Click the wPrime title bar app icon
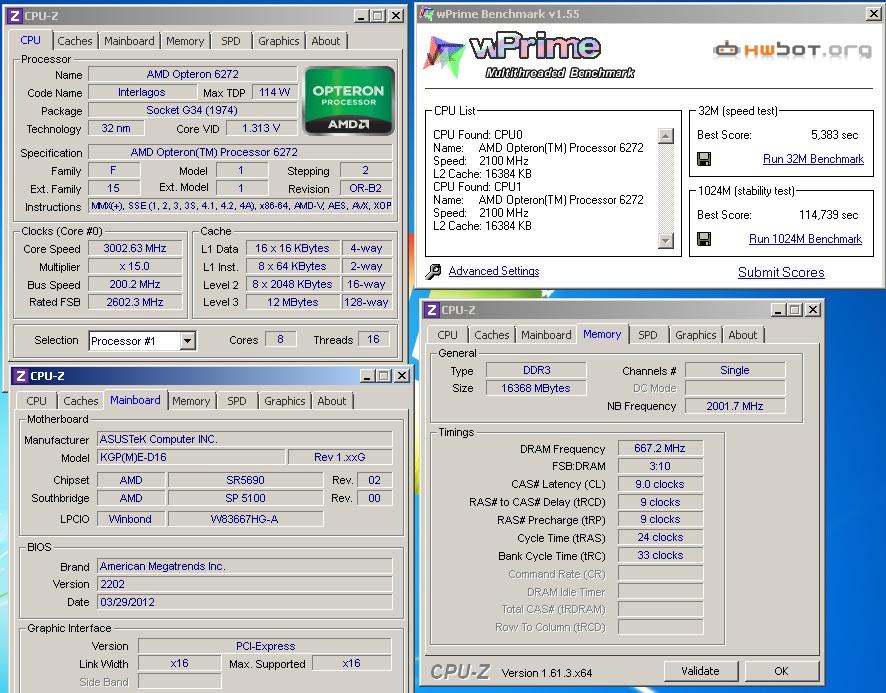Viewport: 886px width, 693px height. [x=426, y=14]
